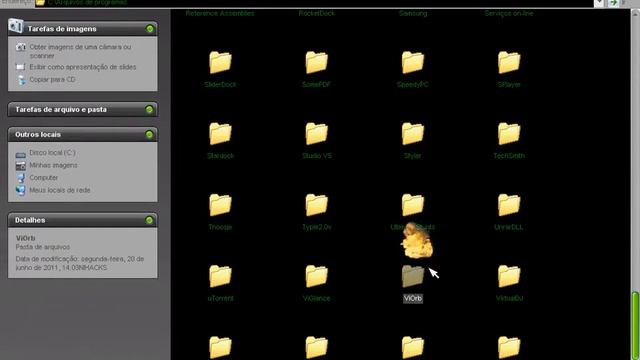This screenshot has width=640, height=360.
Task: Click Obter imagens de uma câmara link
Action: [80, 51]
